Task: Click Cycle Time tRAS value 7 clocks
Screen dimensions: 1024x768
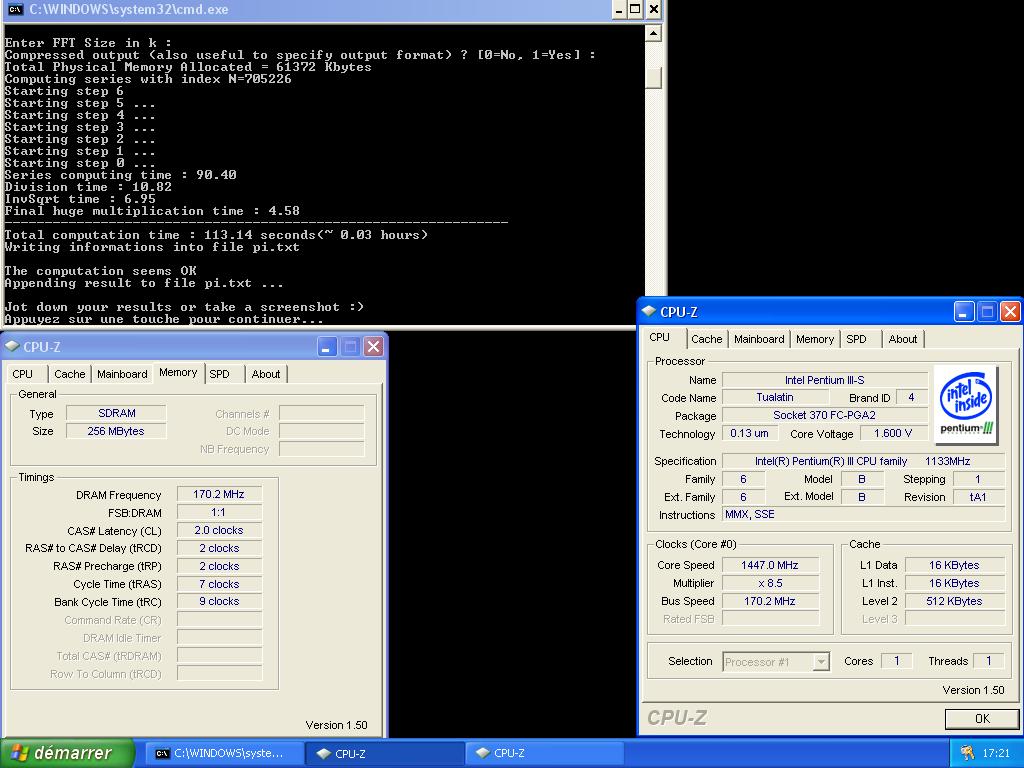Action: coord(219,584)
